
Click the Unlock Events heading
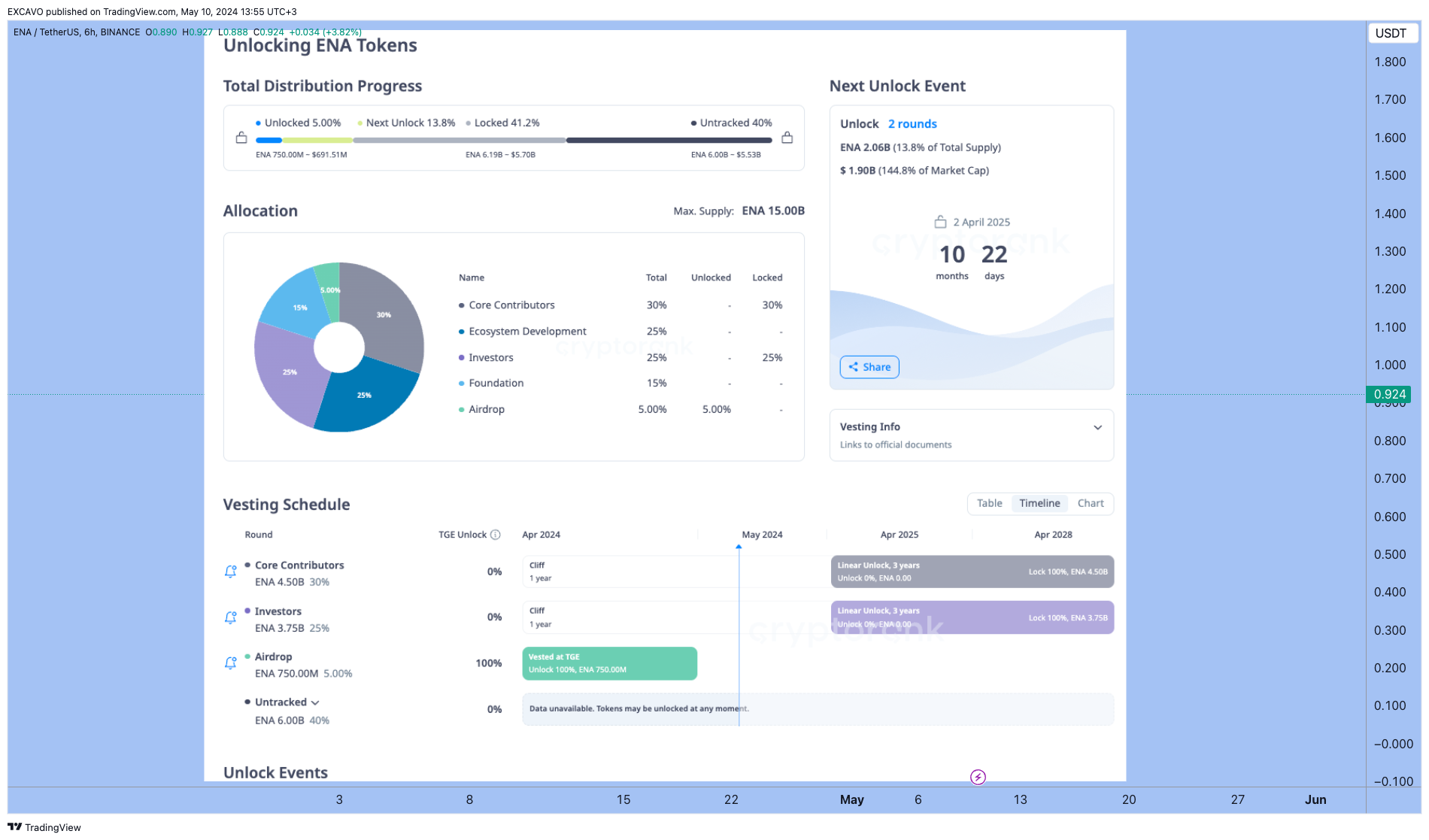(x=275, y=773)
